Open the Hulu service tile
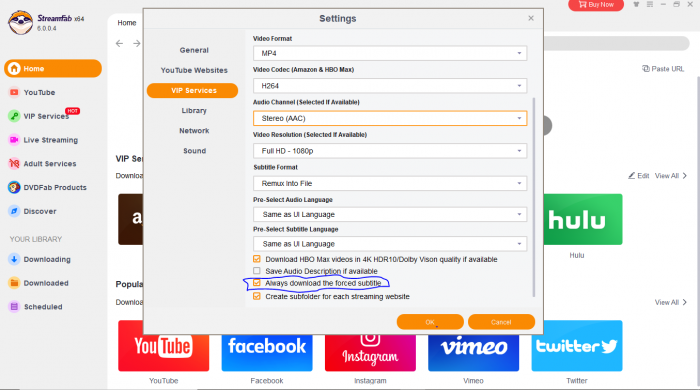Screen dimensions: 700x390 pos(583,219)
